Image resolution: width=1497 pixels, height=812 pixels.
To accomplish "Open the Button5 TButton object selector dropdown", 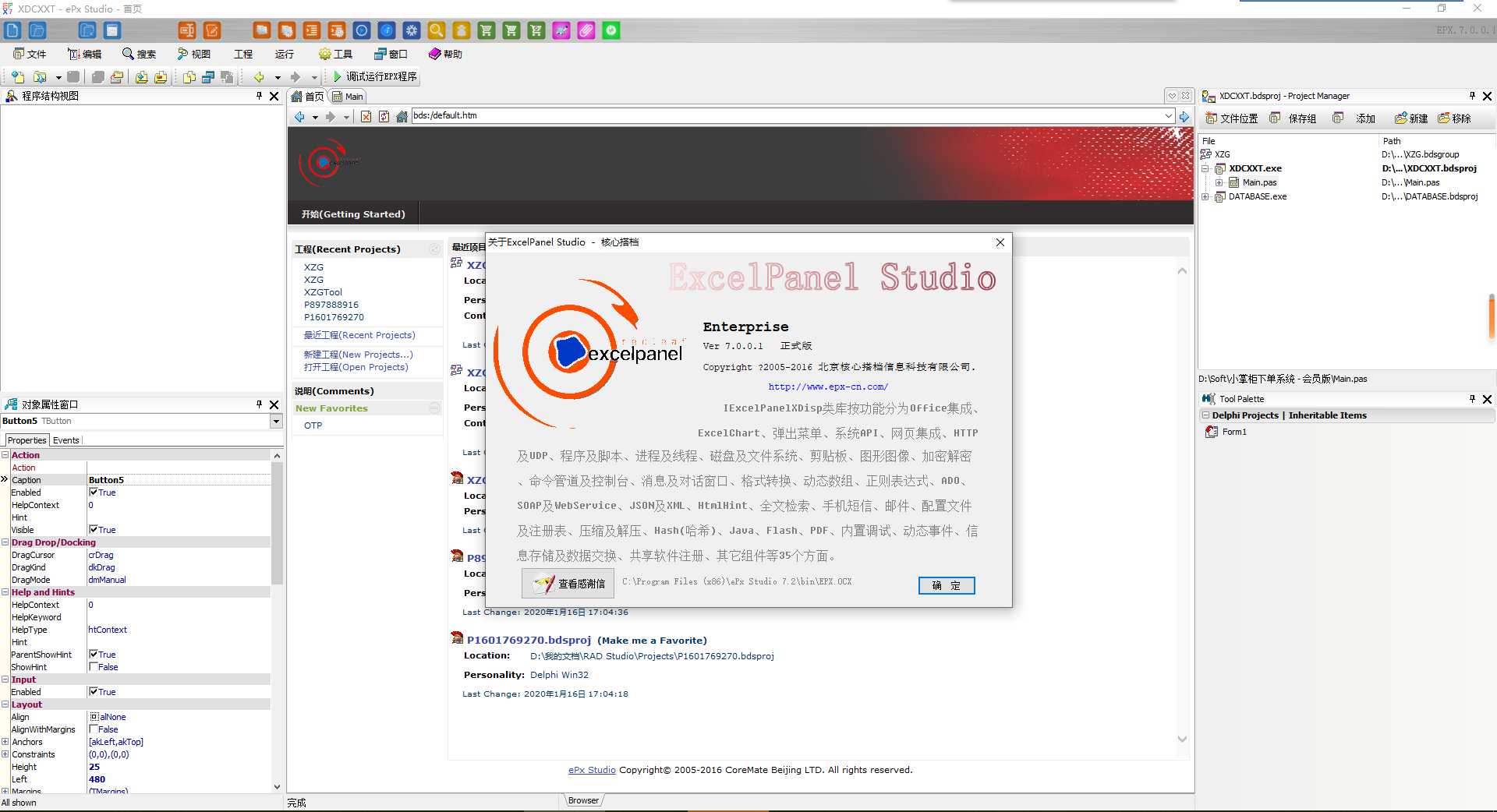I will [x=276, y=421].
